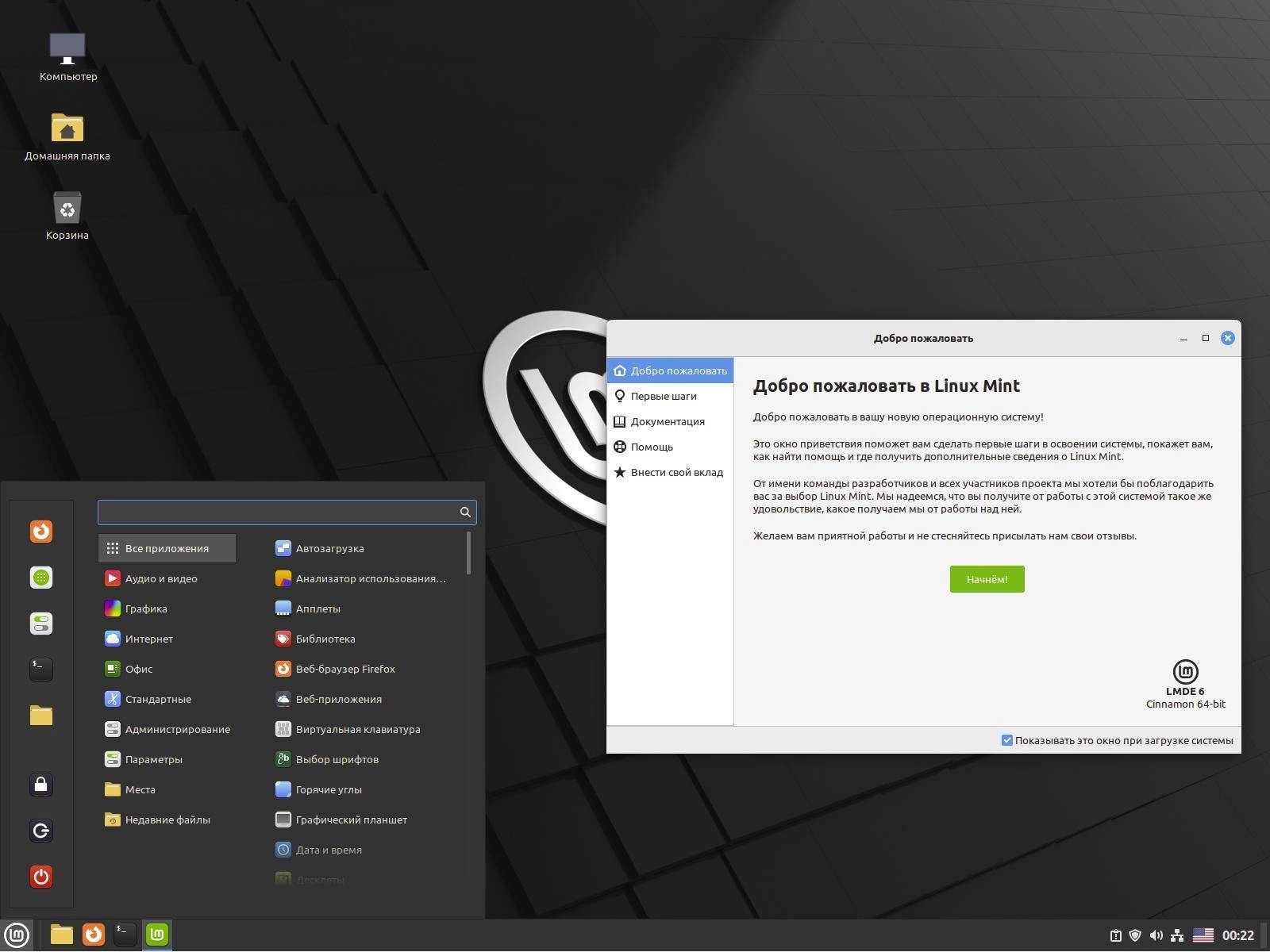Click the green Начнём! button
The image size is (1270, 952).
(987, 579)
